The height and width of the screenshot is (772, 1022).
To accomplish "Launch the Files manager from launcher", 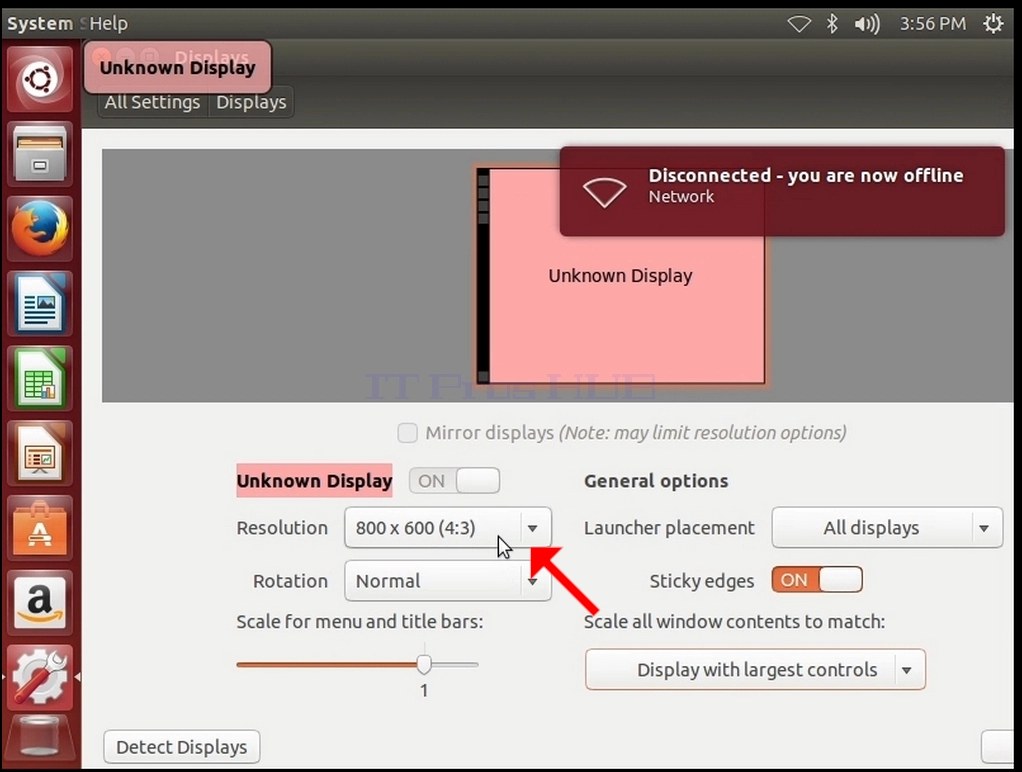I will coord(40,155).
